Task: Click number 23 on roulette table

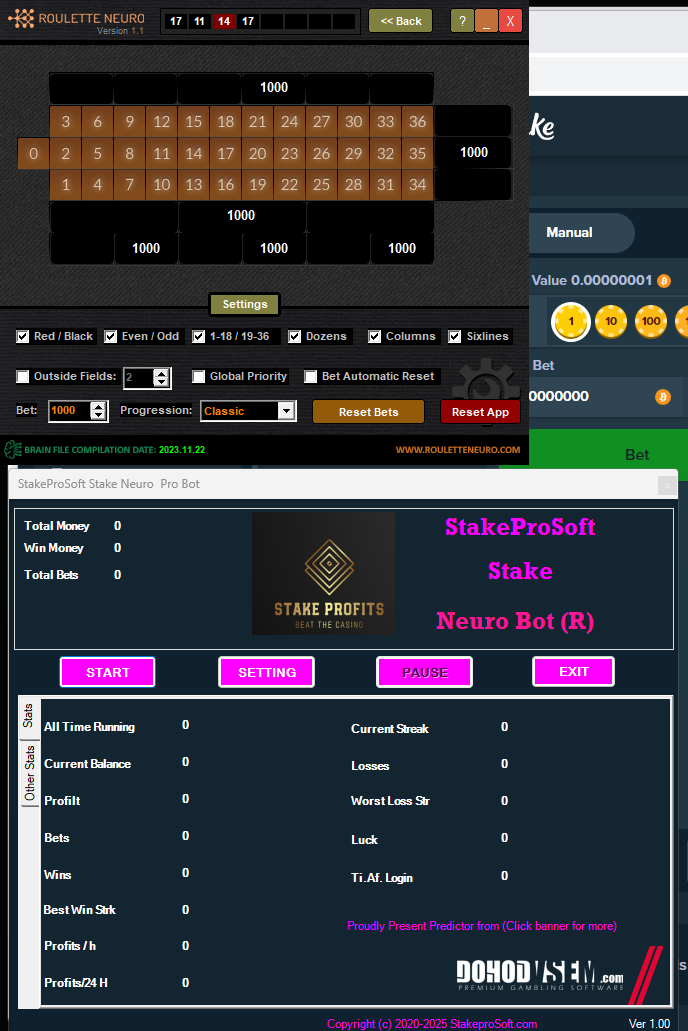Action: click(x=289, y=153)
